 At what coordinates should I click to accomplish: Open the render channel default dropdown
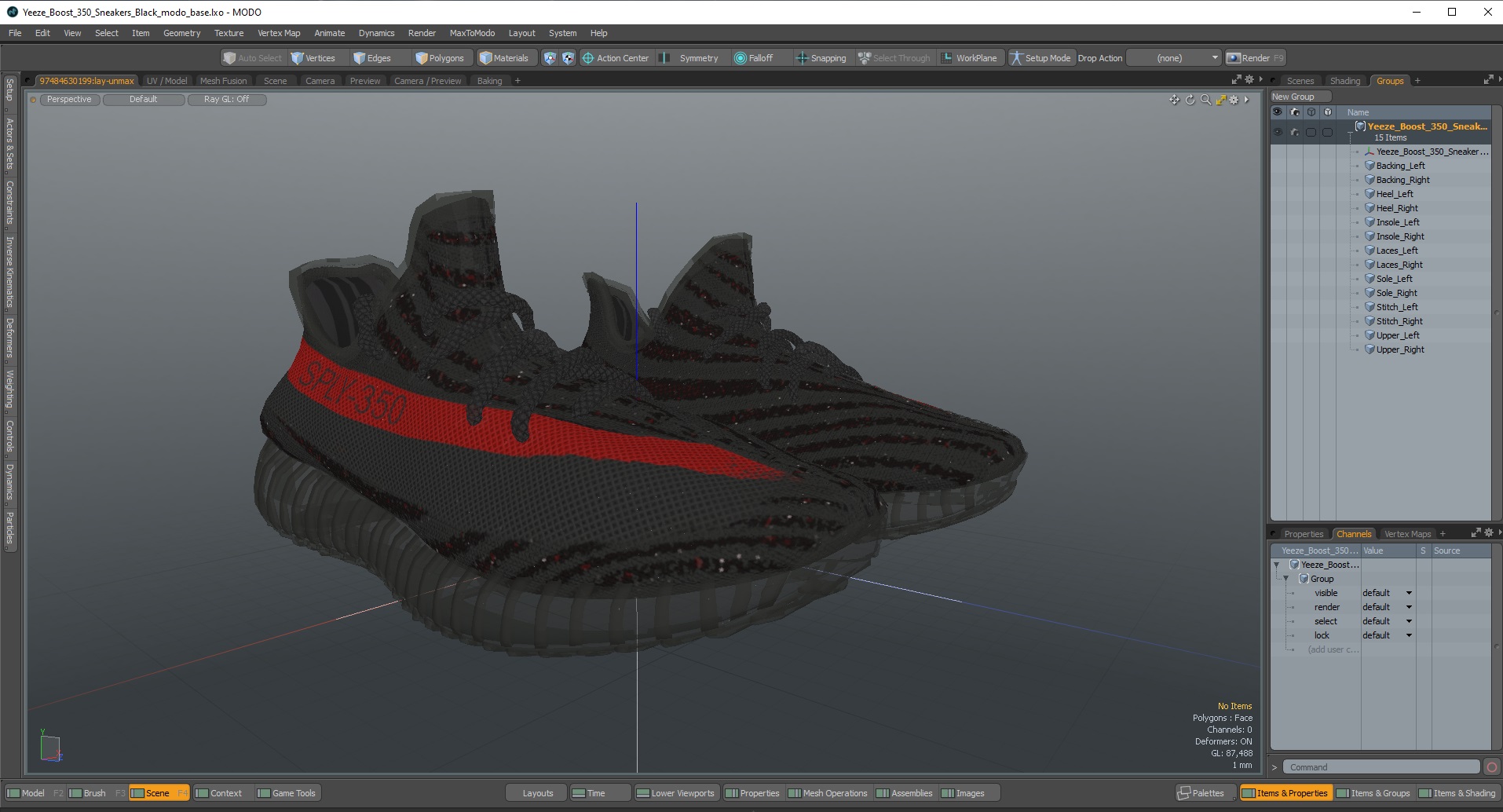pyautogui.click(x=1387, y=607)
